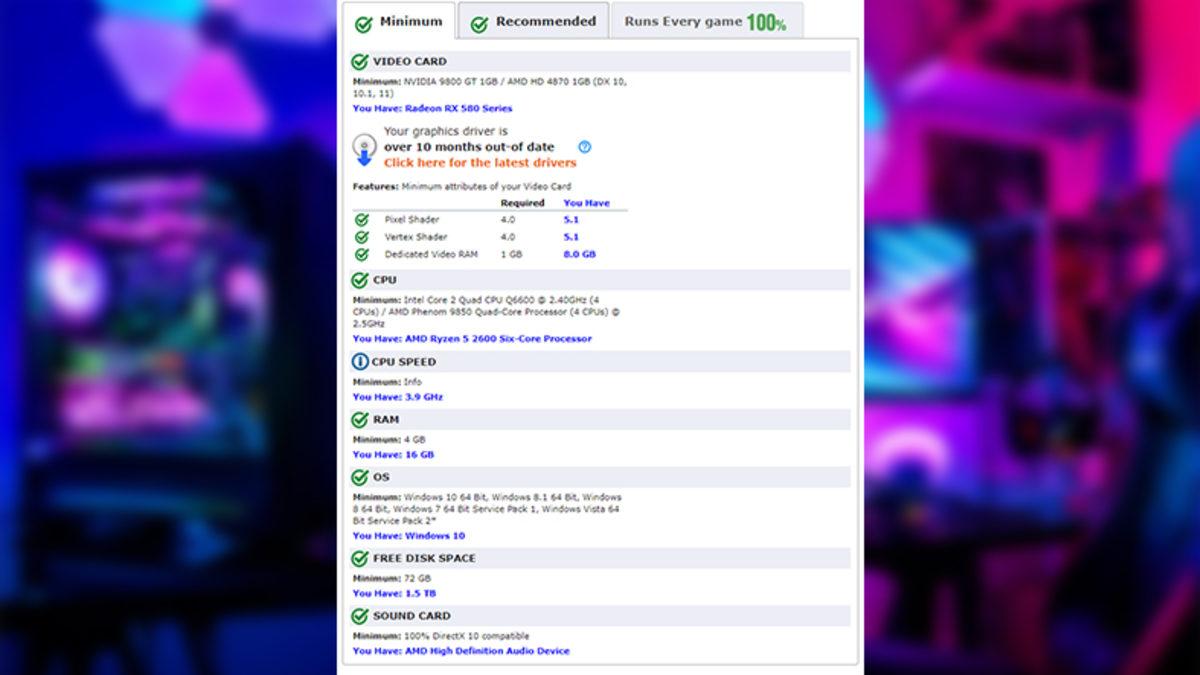1200x675 pixels.
Task: Click the AMD High Definition Audio Device text
Action: pyautogui.click(x=487, y=650)
